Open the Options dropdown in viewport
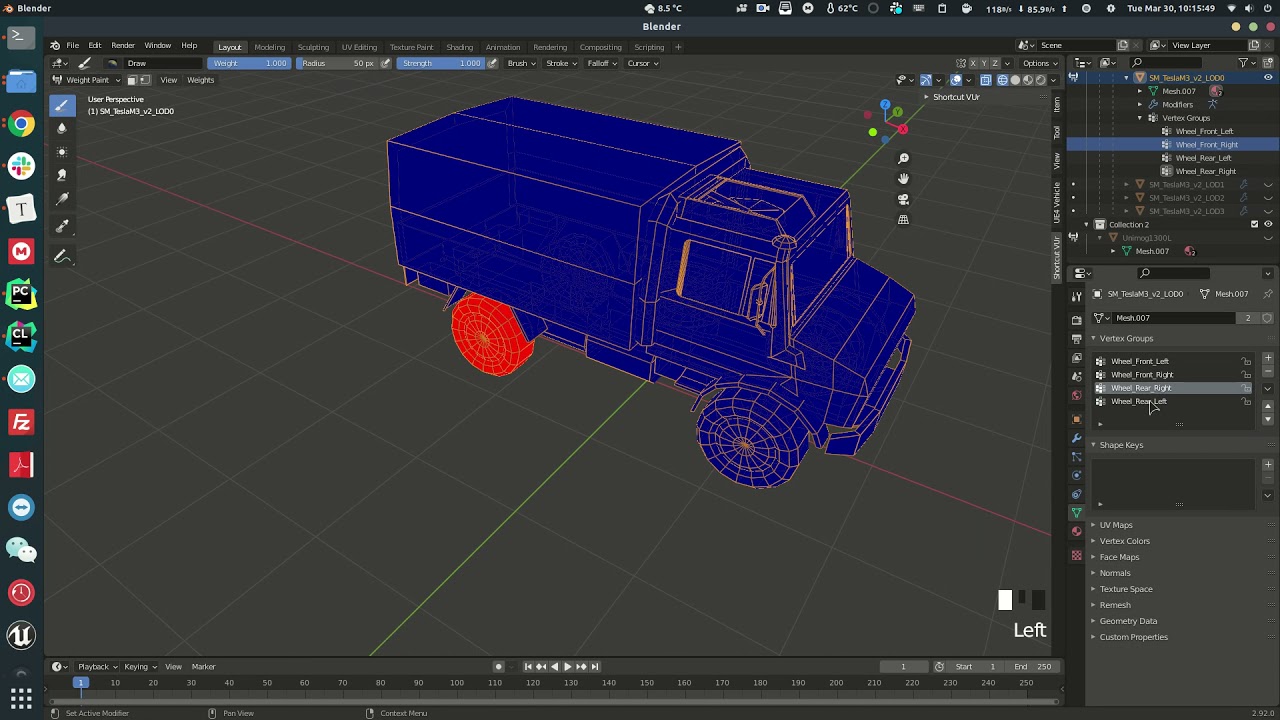1280x720 pixels. pos(1038,63)
